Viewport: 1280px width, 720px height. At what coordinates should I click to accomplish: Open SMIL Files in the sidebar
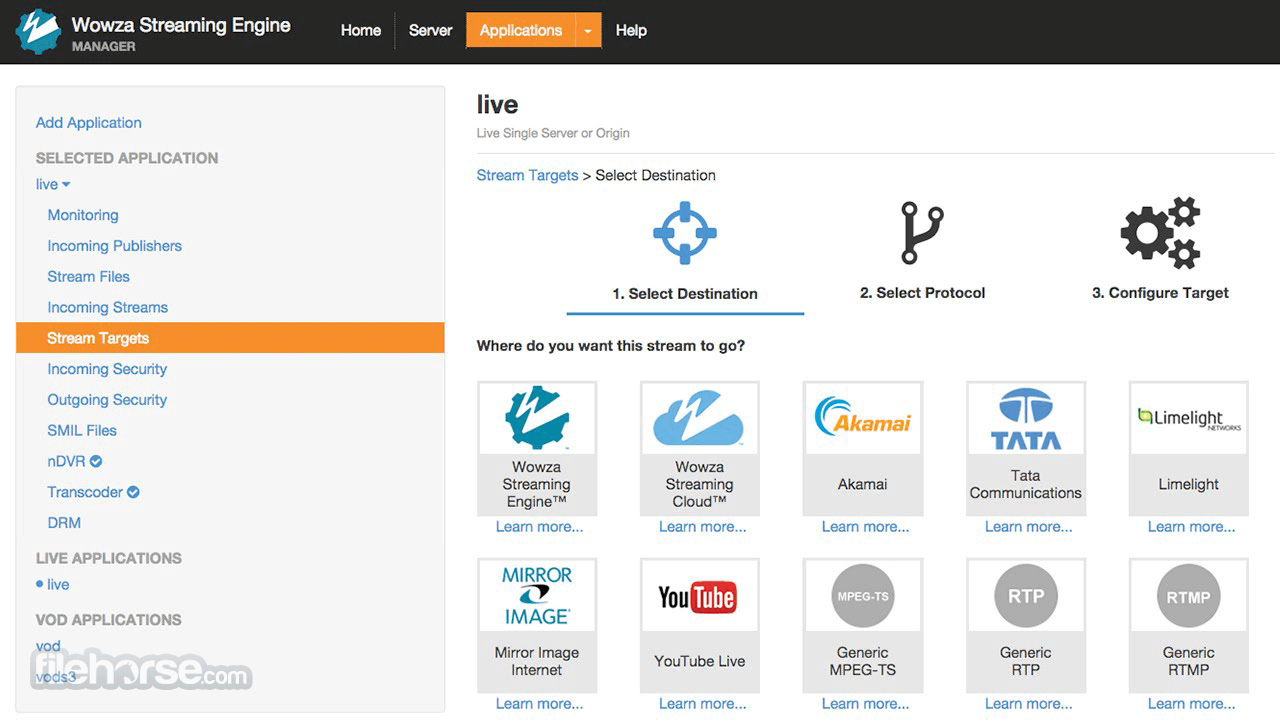click(x=82, y=431)
